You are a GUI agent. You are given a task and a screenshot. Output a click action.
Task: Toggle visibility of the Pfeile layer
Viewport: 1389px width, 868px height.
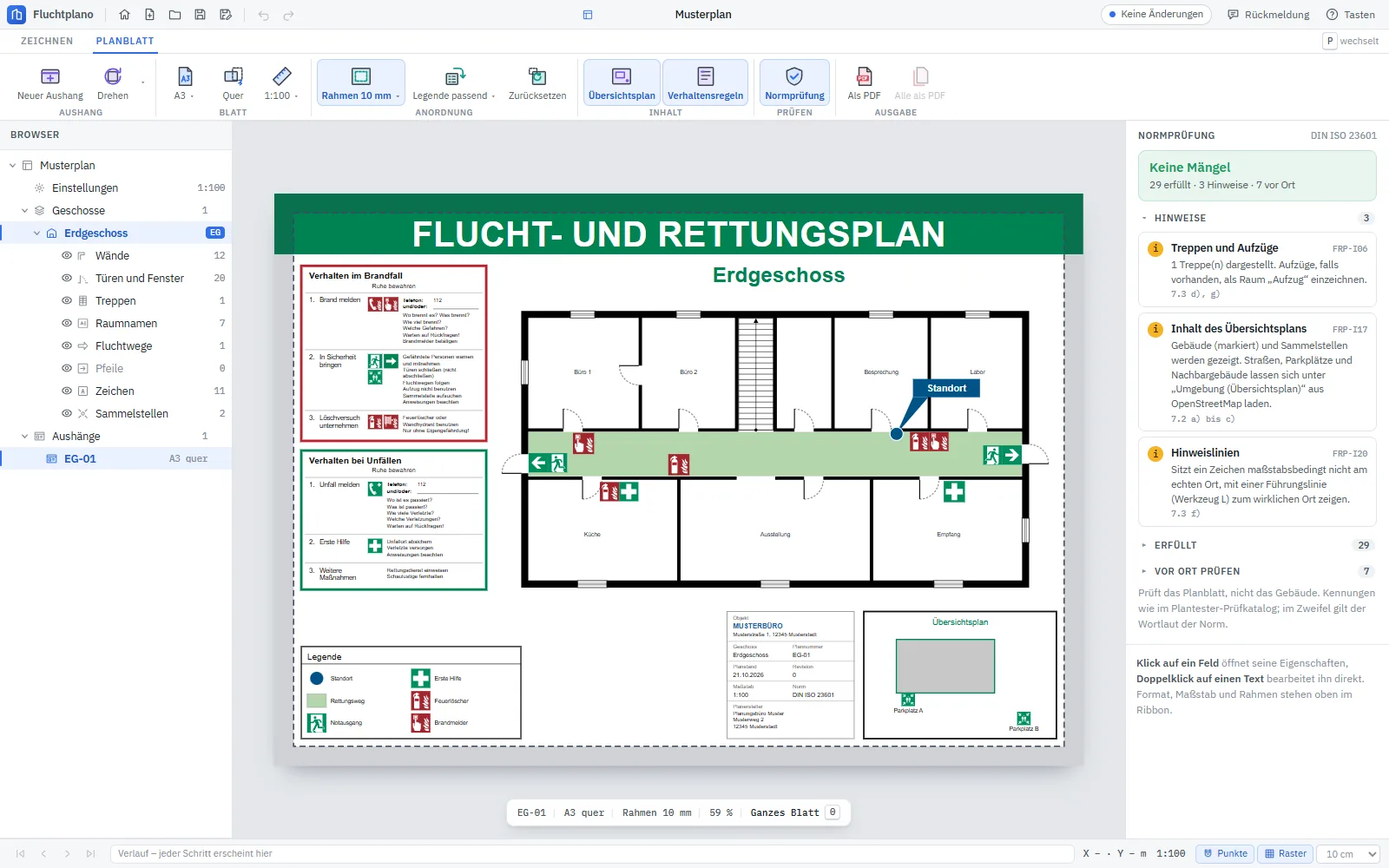(x=67, y=369)
